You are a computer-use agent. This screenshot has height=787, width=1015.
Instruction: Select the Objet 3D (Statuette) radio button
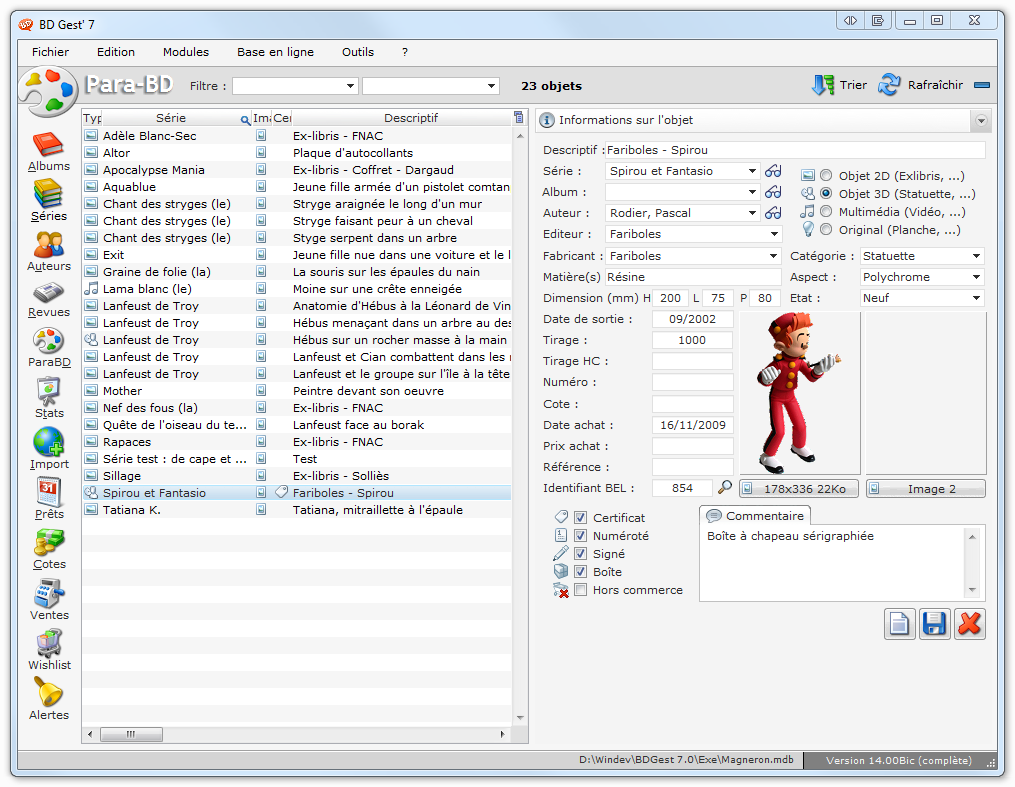826,193
